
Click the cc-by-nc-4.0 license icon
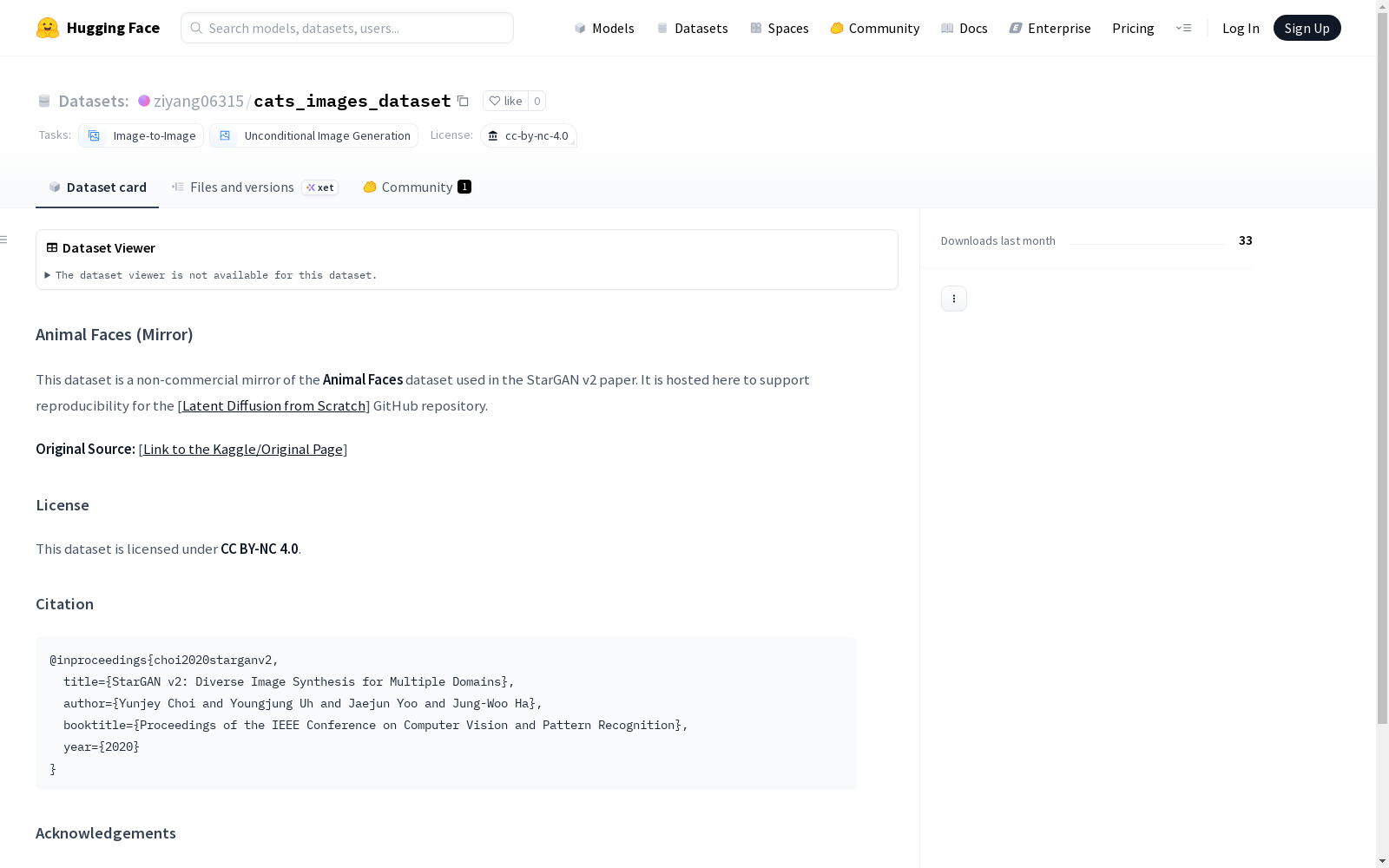point(493,136)
